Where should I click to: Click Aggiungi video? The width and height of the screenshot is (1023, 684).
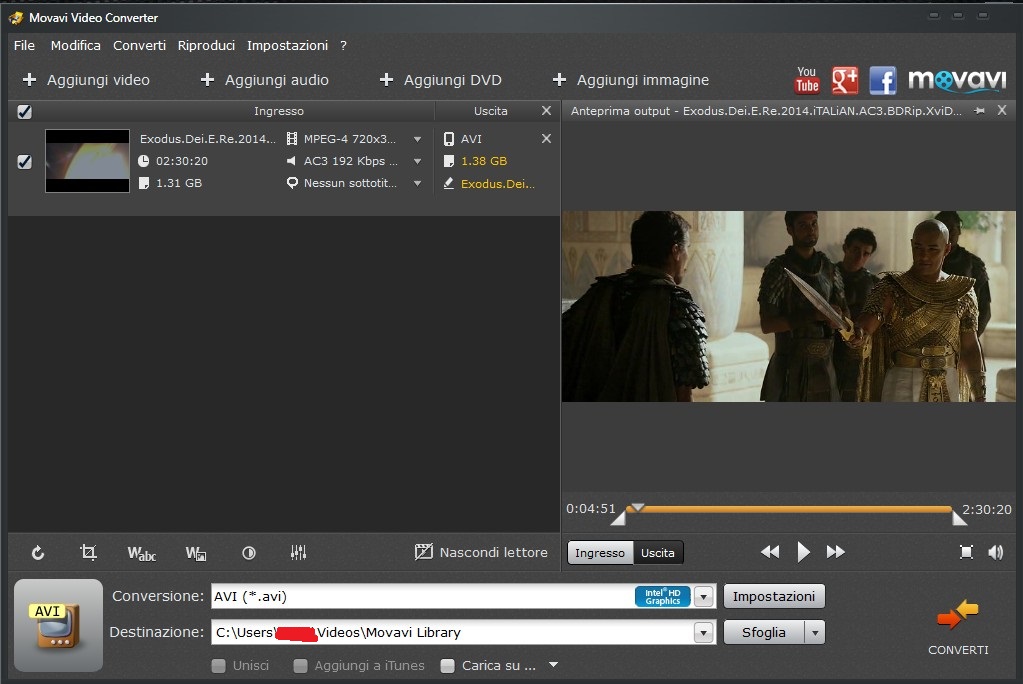pyautogui.click(x=86, y=80)
